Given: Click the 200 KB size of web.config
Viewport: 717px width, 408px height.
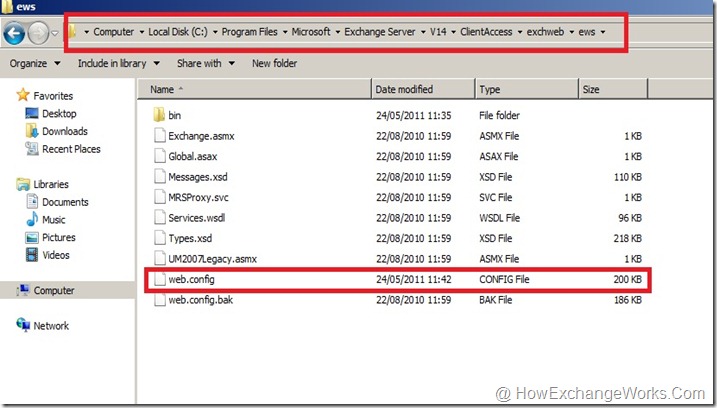Looking at the screenshot, I should coord(627,279).
